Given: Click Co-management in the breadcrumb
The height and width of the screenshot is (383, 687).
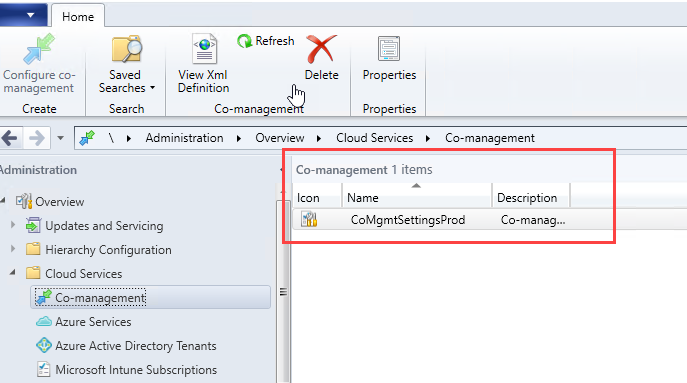Looking at the screenshot, I should [x=490, y=138].
